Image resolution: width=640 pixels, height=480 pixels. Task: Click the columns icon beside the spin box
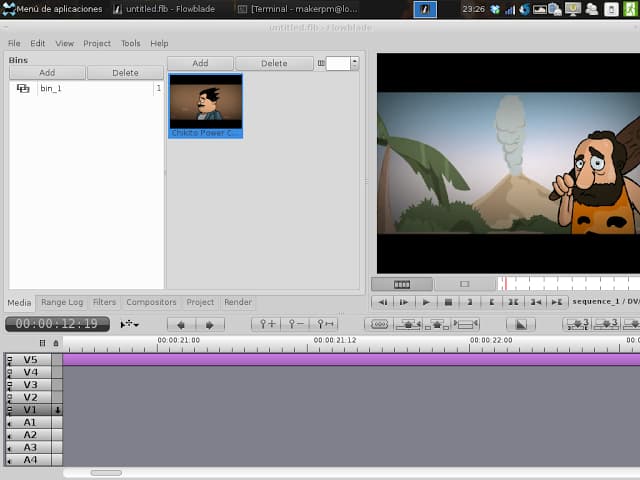coord(321,63)
